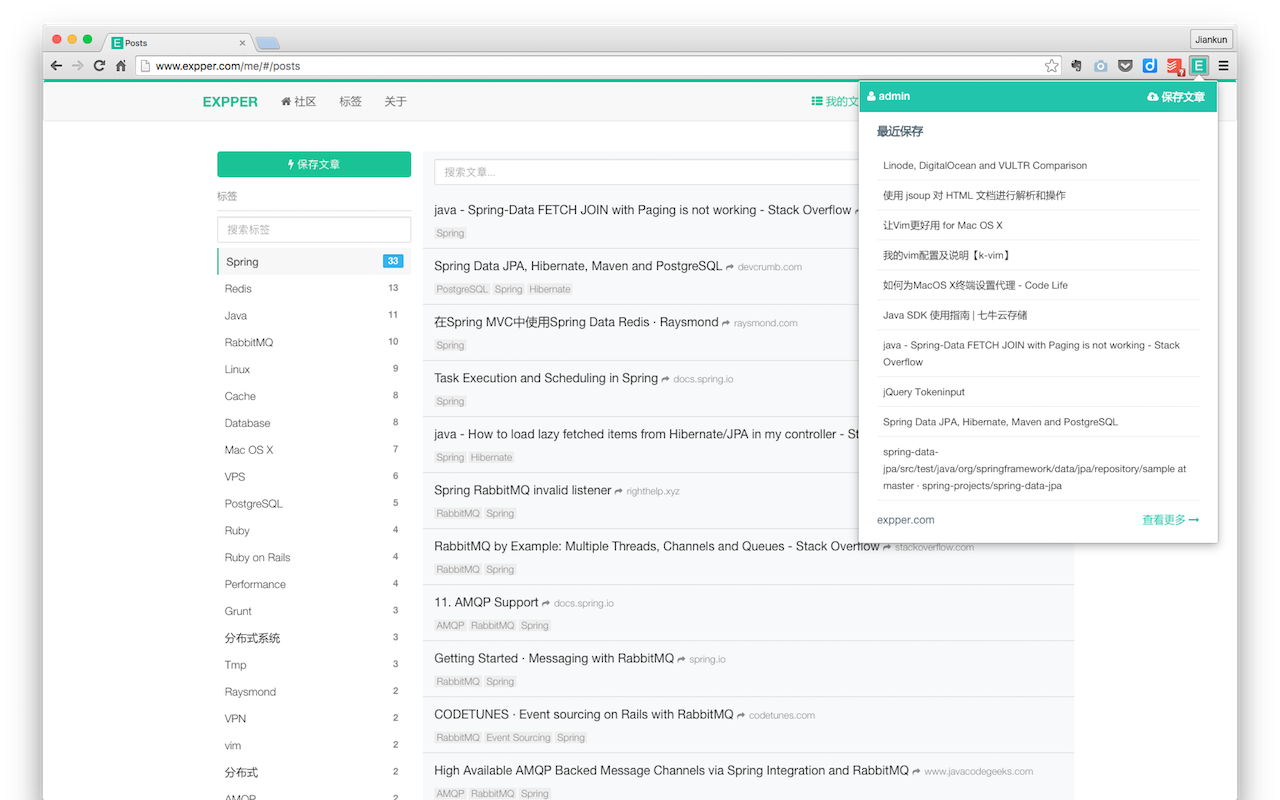Select the 分布式系统 tag
Image resolution: width=1280 pixels, height=800 pixels.
tap(314, 638)
